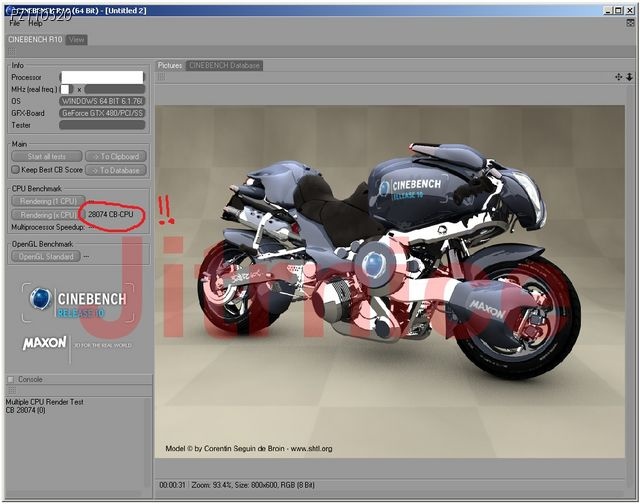The height and width of the screenshot is (504, 640).
Task: Open the File menu
Action: pyautogui.click(x=14, y=23)
